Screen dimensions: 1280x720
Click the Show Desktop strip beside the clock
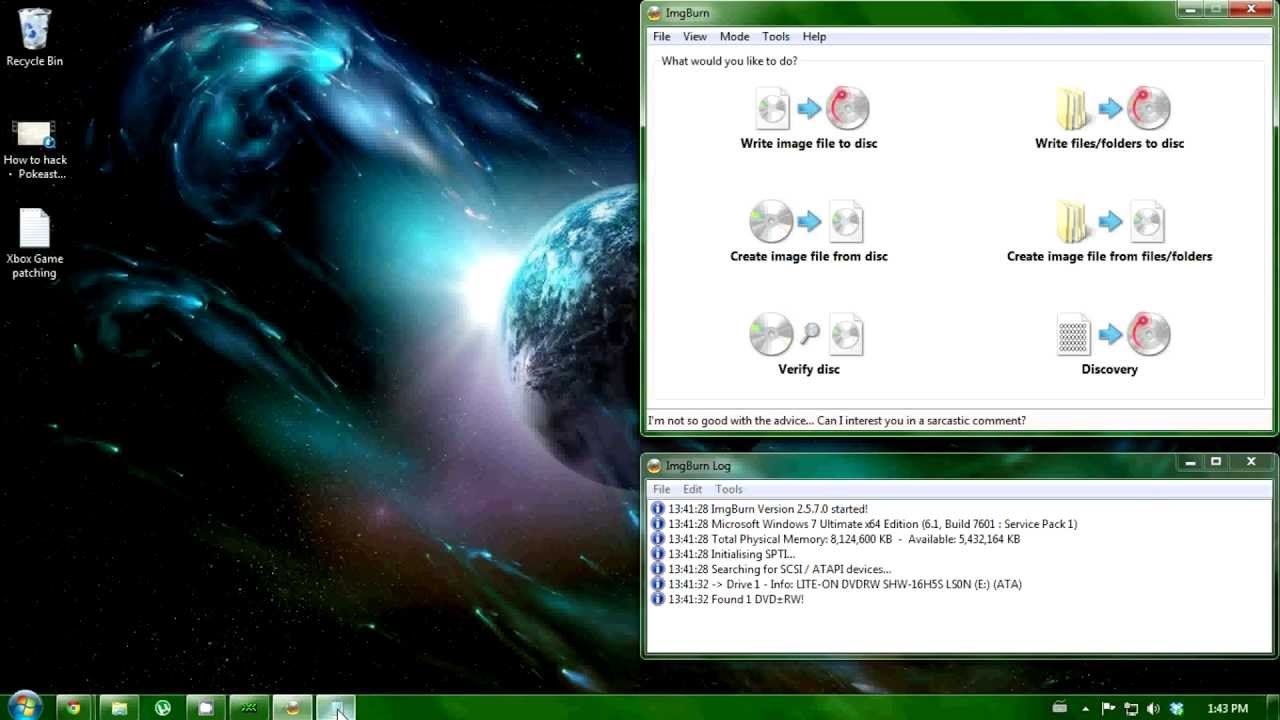pyautogui.click(x=1273, y=707)
